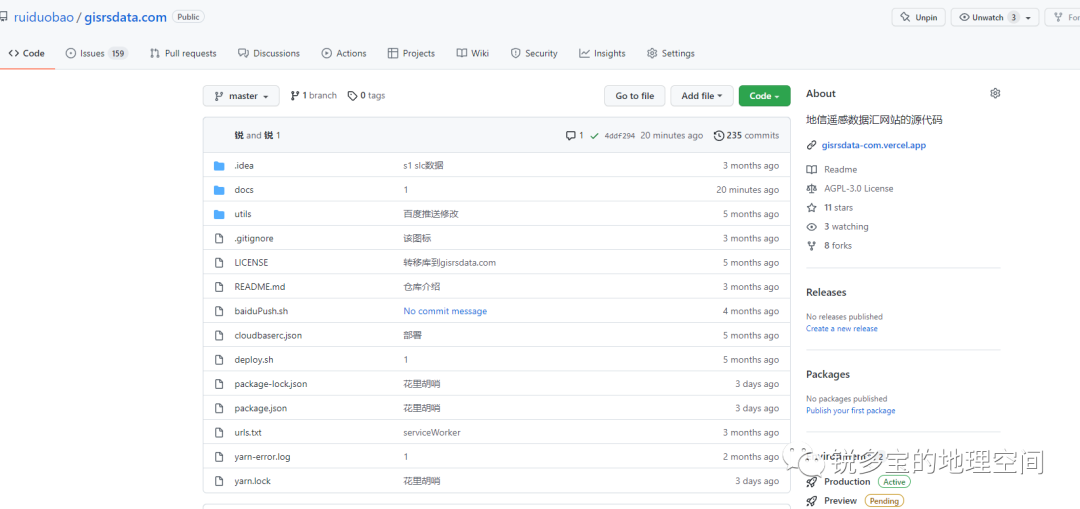Viewport: 1080px width, 509px height.
Task: Click the comment bubble icon by commit
Action: [570, 136]
